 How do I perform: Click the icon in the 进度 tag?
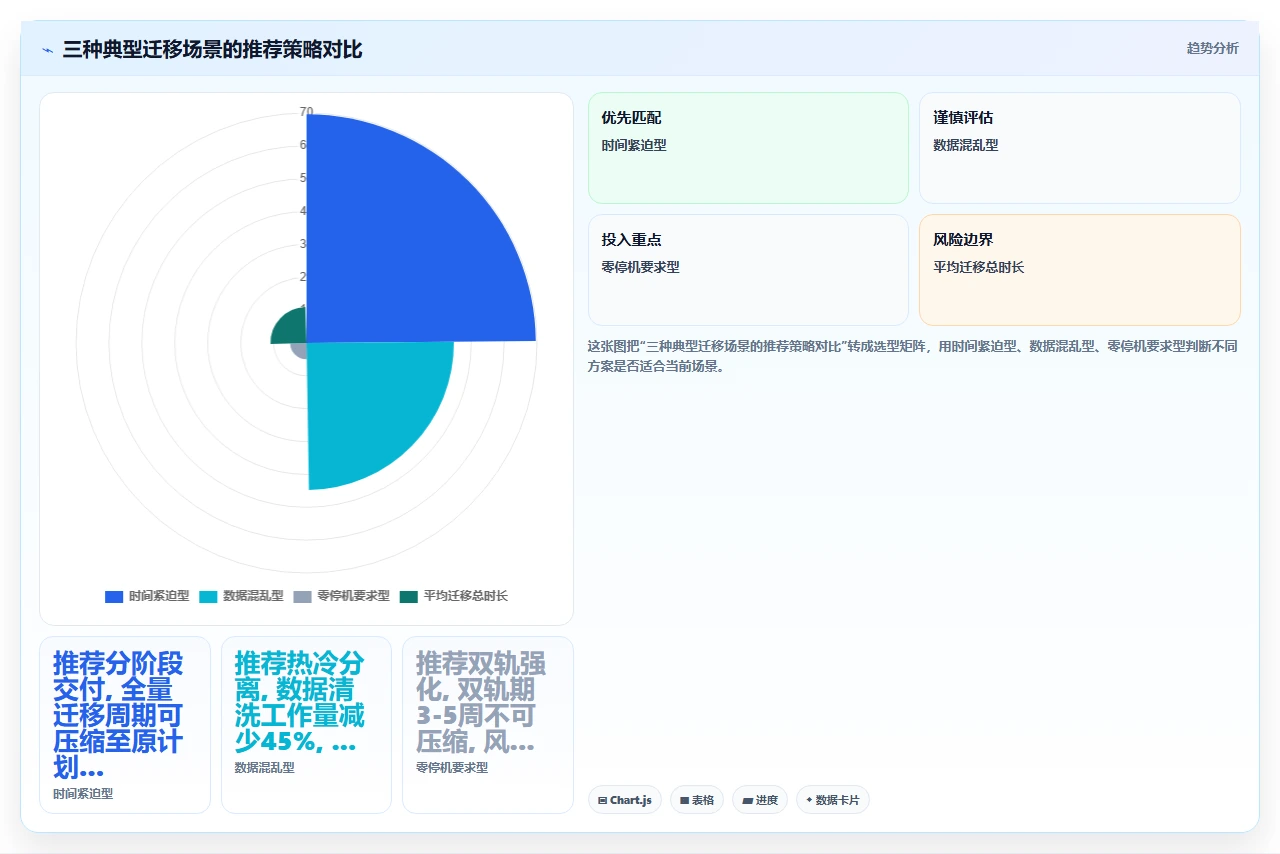point(747,800)
